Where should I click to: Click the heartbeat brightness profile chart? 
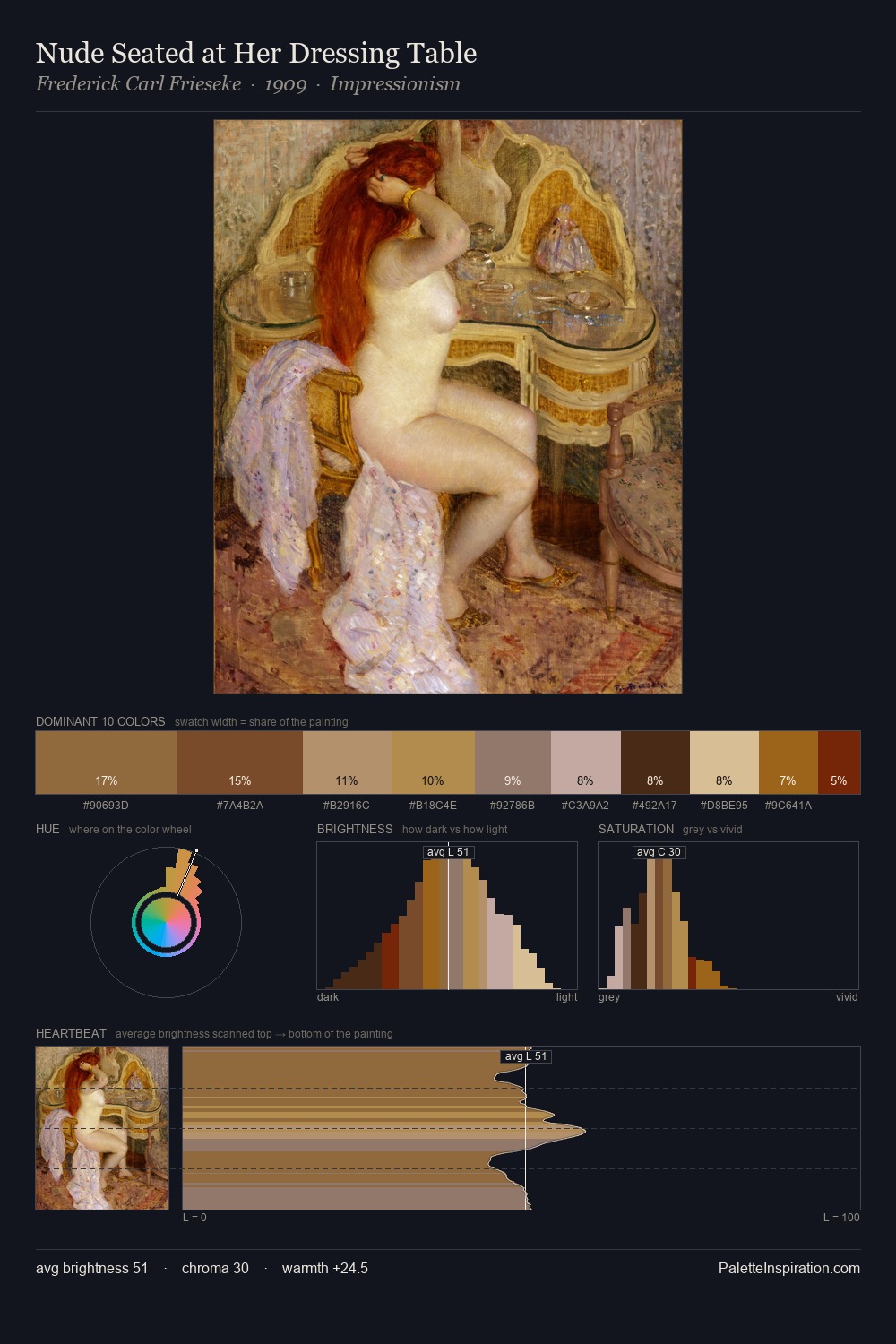point(521,1128)
